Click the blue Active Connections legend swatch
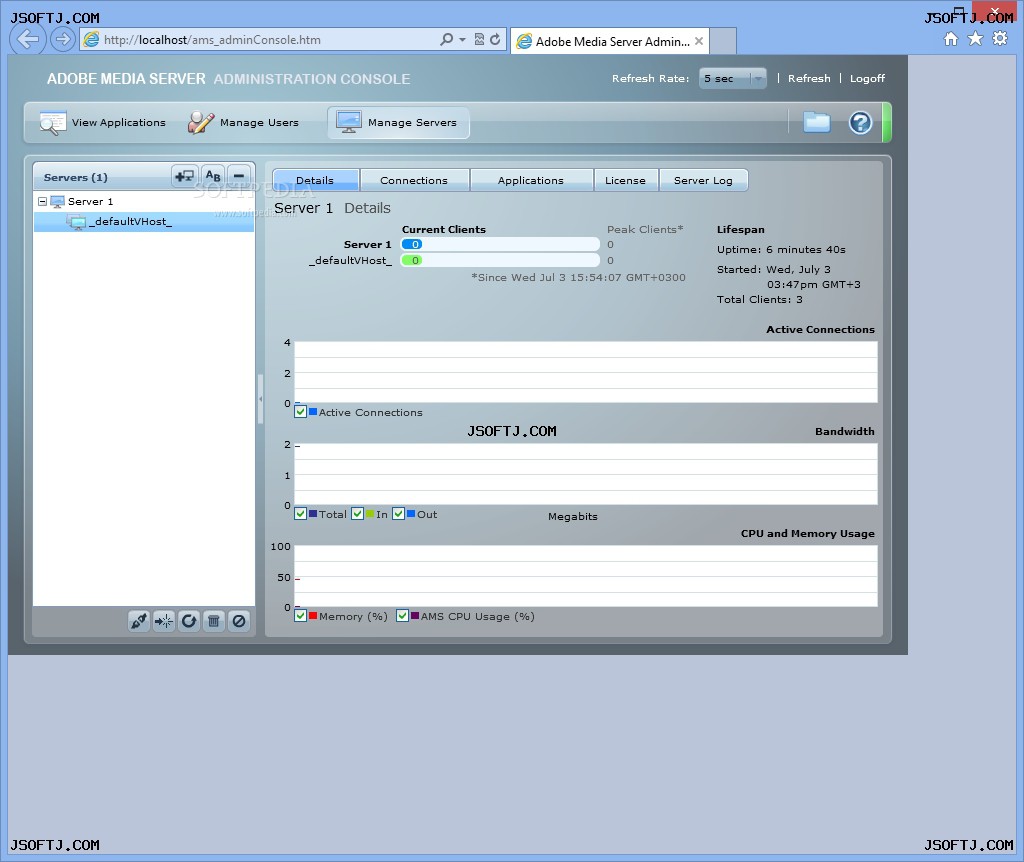The image size is (1024, 862). click(313, 412)
